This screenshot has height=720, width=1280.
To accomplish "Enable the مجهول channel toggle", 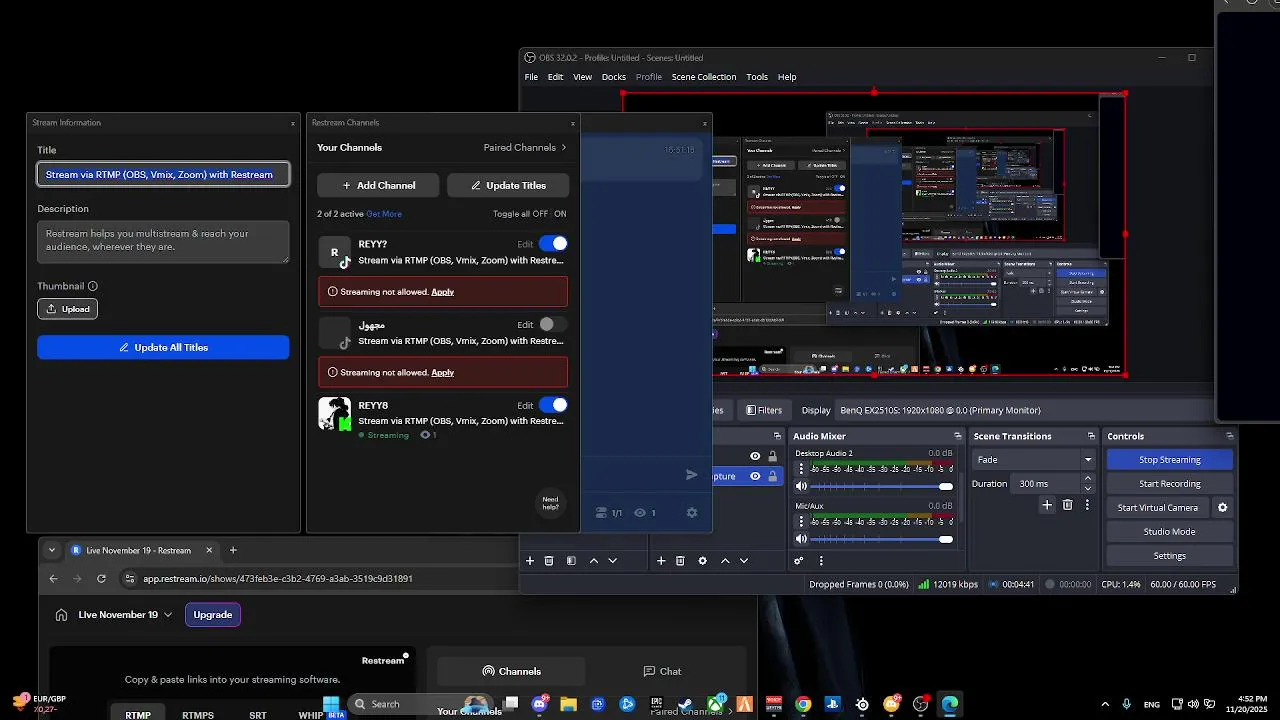I will coord(553,324).
